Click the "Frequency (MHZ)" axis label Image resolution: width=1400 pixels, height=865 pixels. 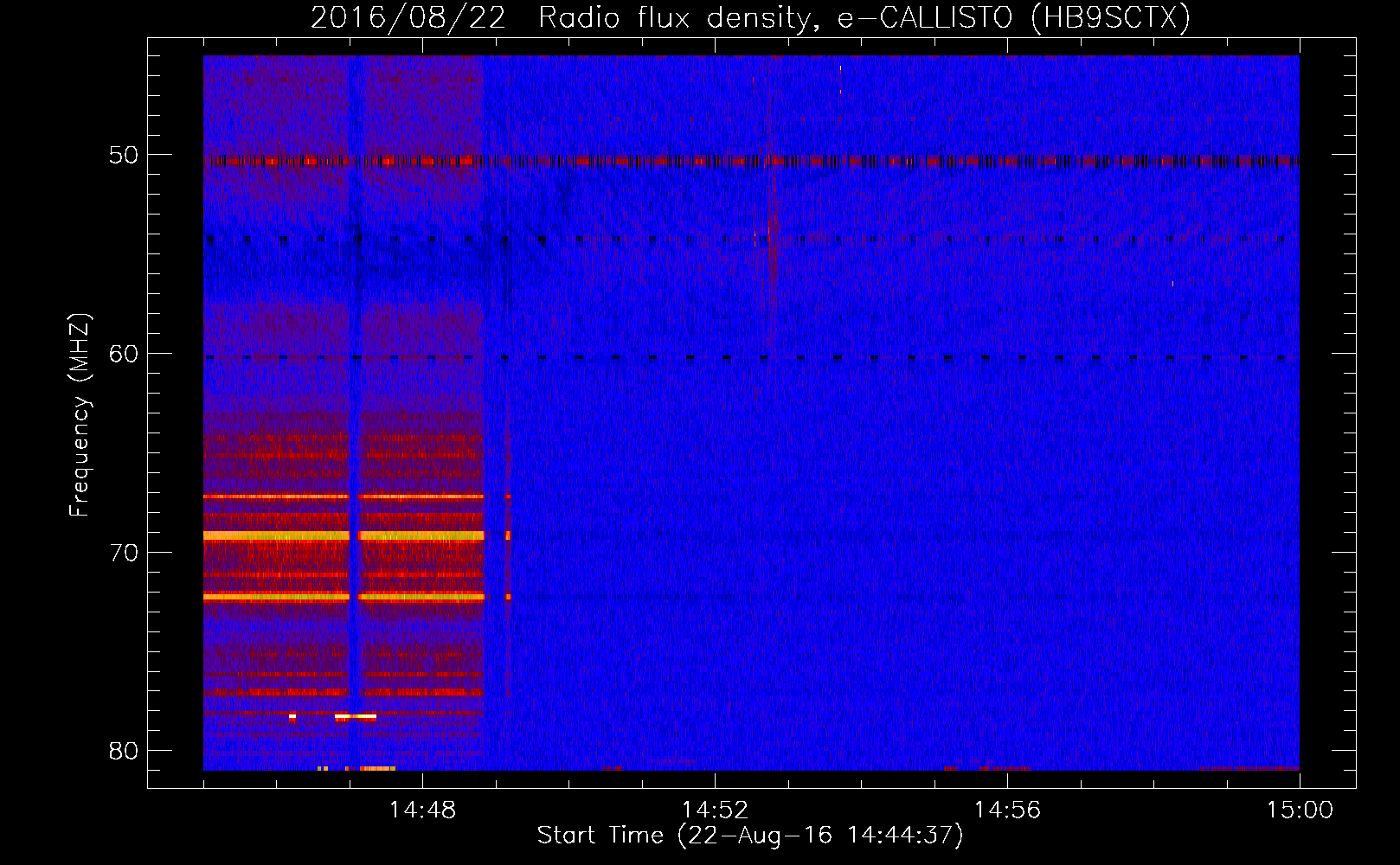coord(80,415)
